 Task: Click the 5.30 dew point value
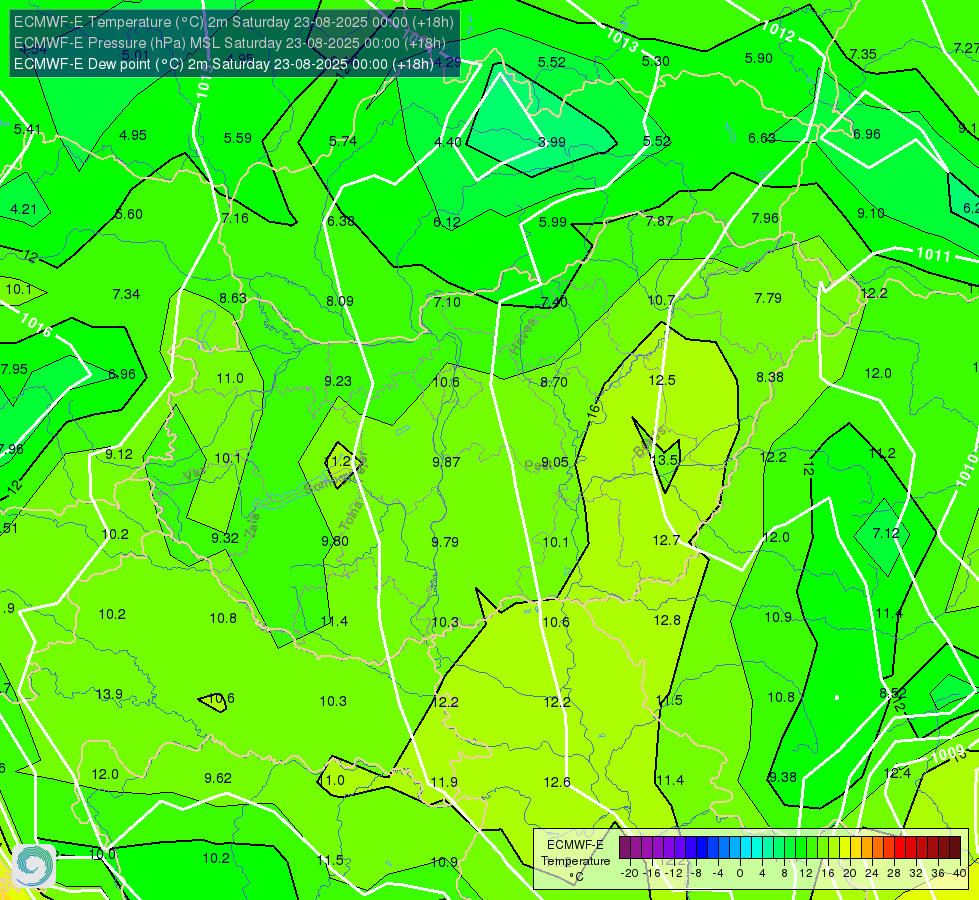656,61
